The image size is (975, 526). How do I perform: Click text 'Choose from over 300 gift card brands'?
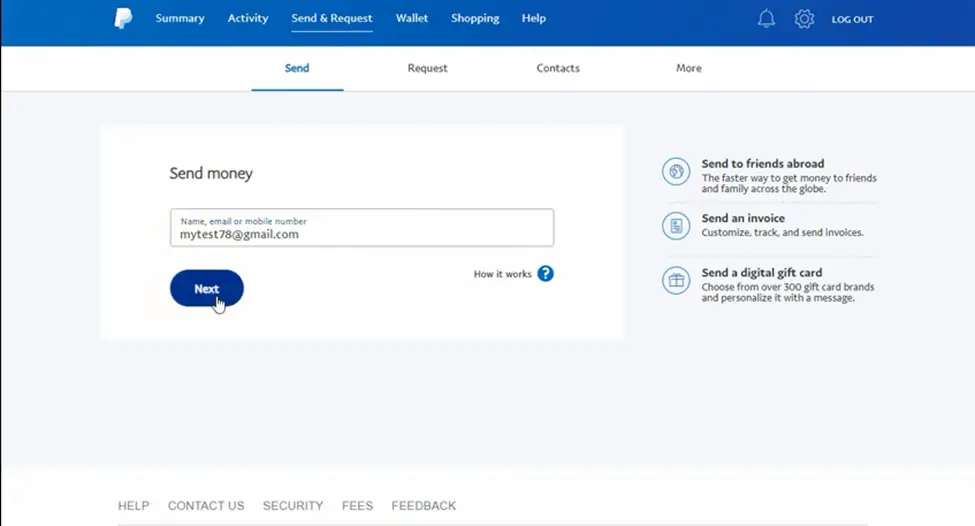(788, 287)
